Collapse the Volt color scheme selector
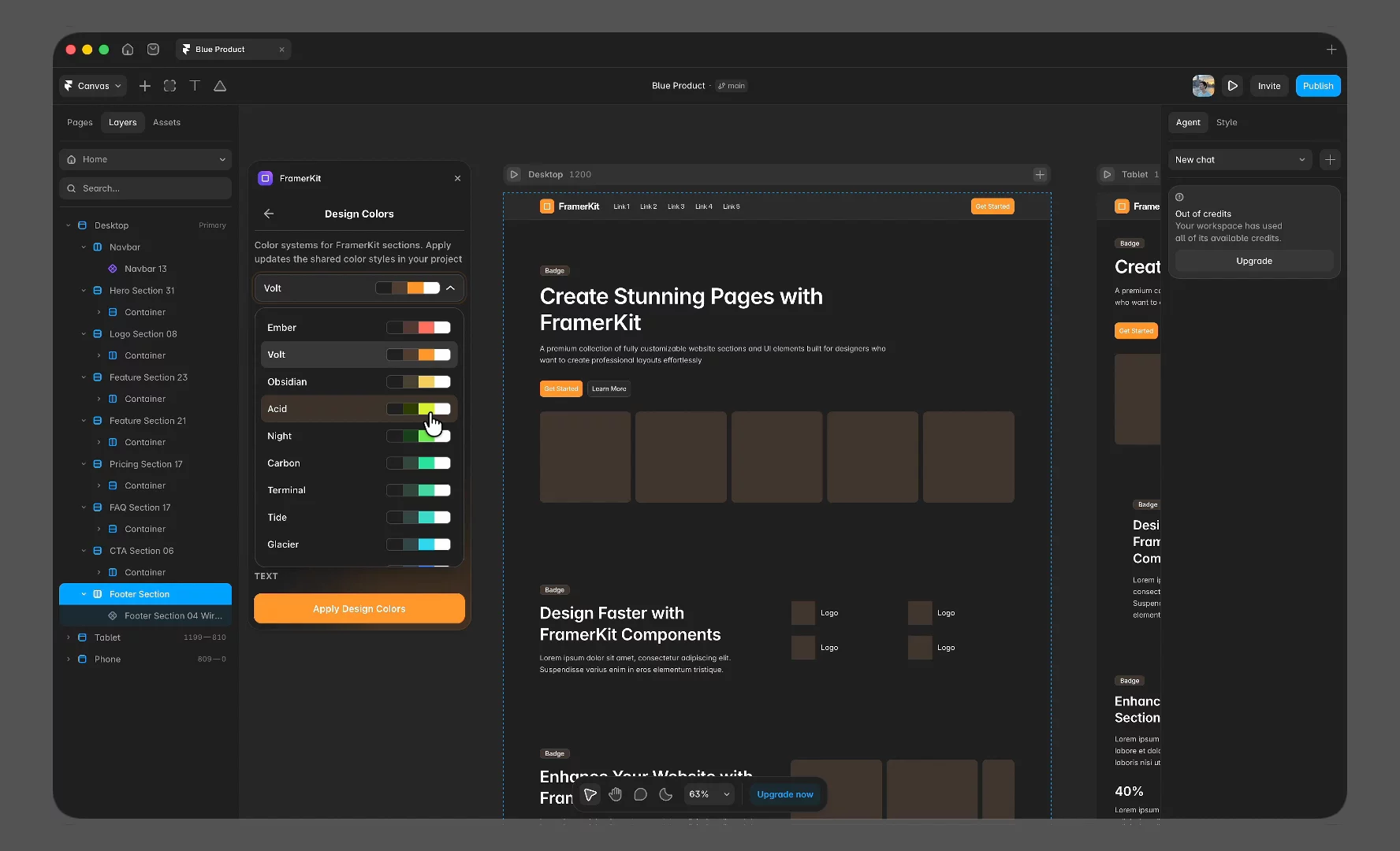 click(x=359, y=288)
